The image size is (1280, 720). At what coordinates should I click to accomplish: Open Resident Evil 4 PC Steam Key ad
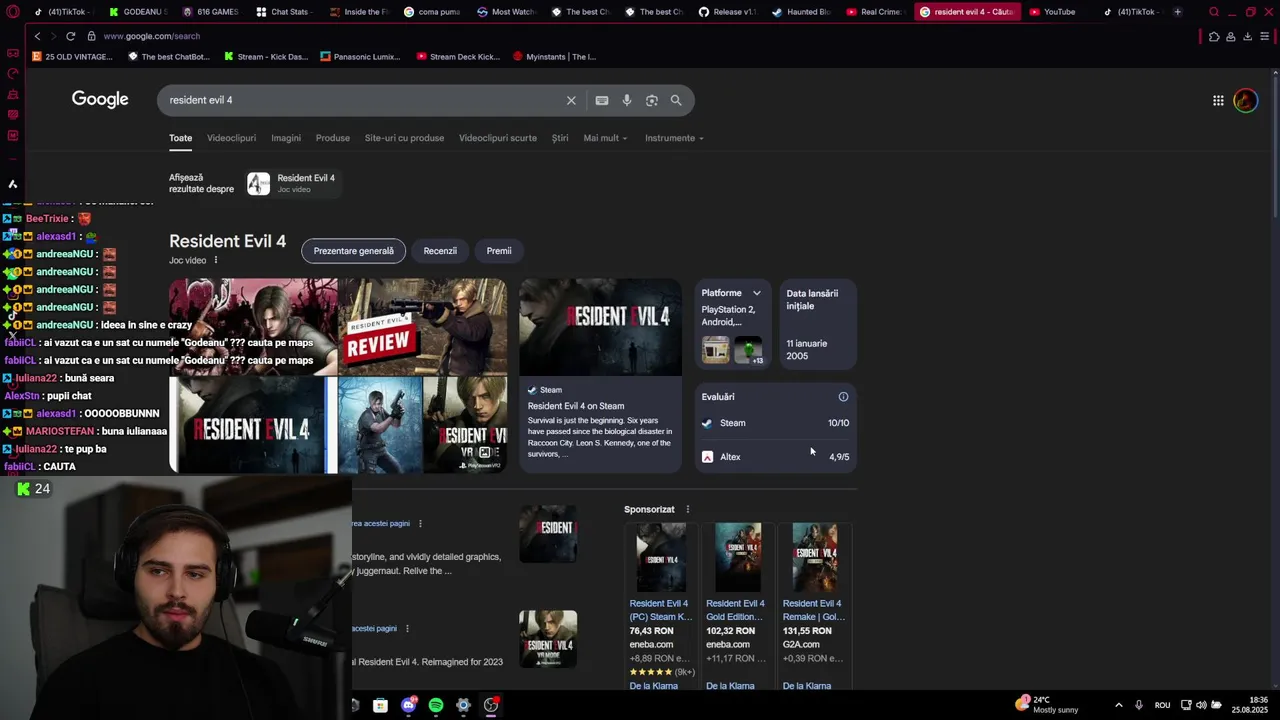coord(661,610)
